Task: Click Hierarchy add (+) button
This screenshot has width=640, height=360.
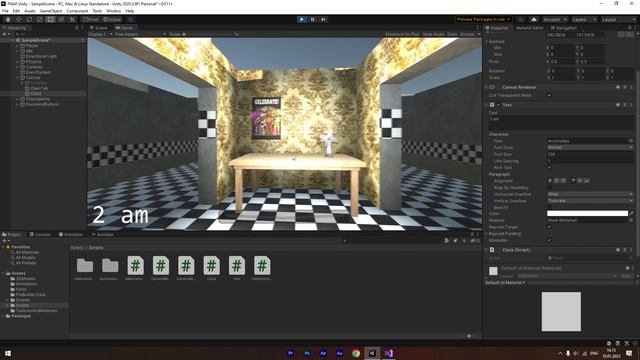Action: click(x=5, y=34)
